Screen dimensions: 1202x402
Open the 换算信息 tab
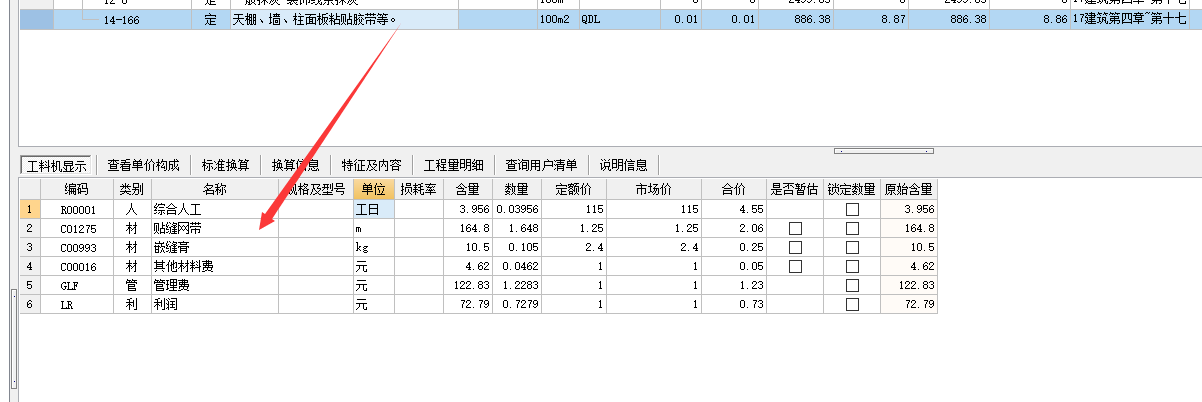[x=296, y=165]
